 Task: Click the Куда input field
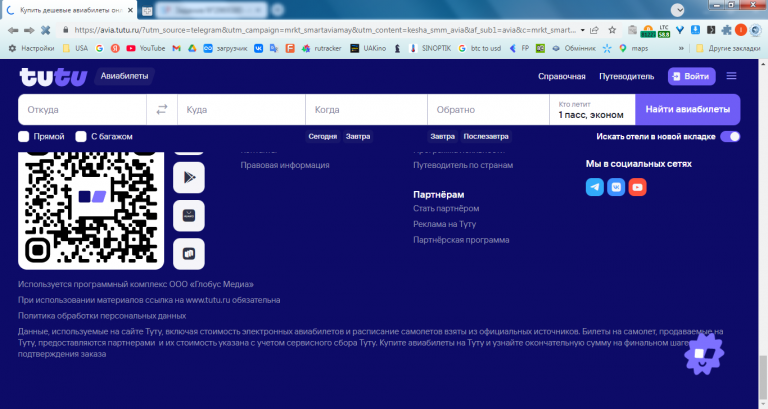click(x=241, y=110)
